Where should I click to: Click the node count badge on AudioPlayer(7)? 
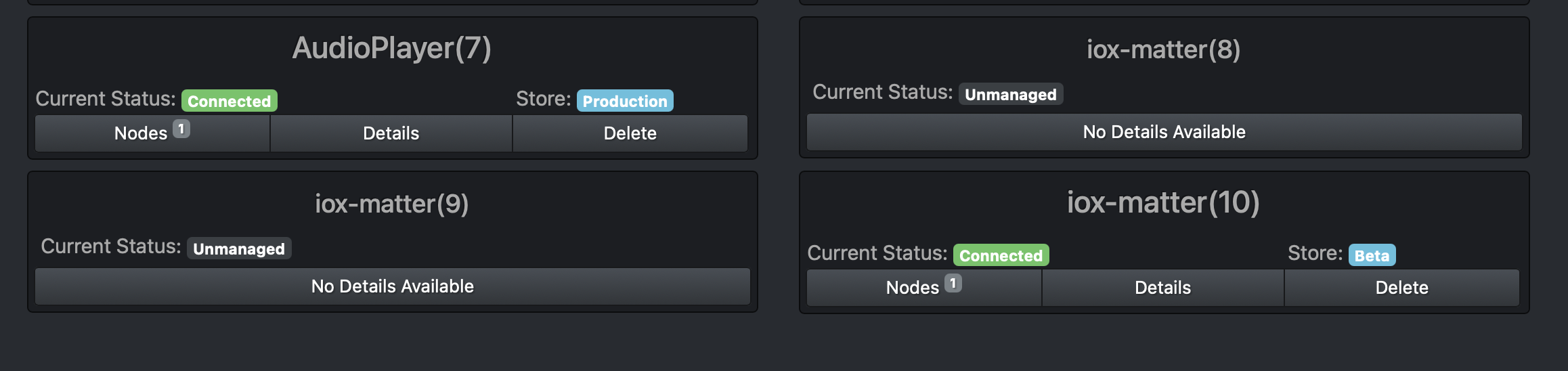[181, 129]
